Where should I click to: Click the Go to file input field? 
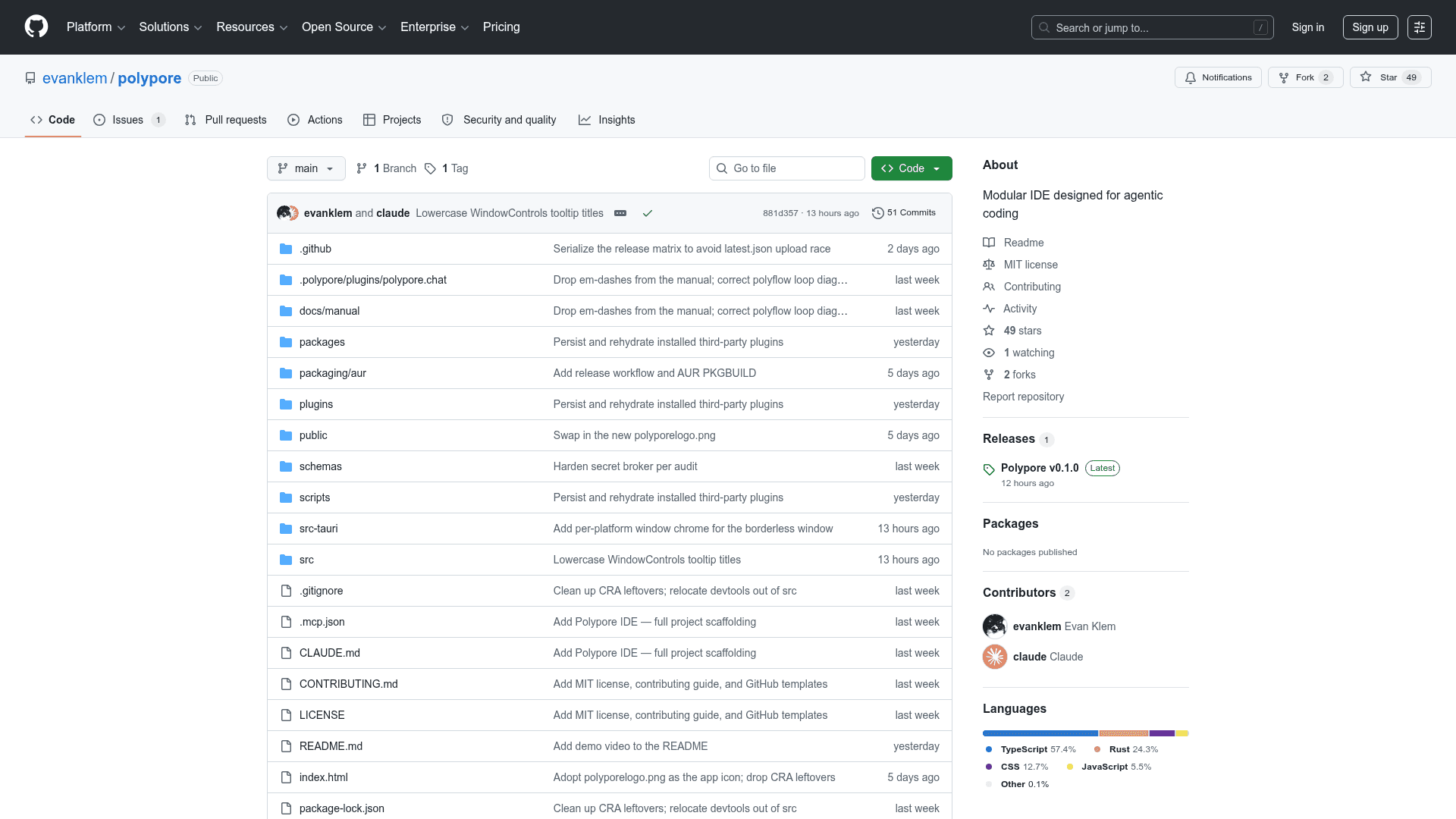point(787,168)
